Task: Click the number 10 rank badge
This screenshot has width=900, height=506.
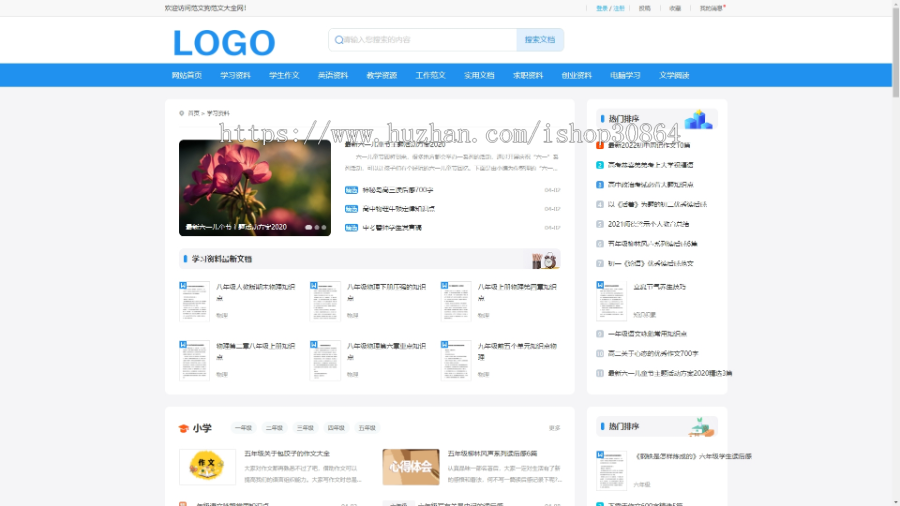Action: (600, 353)
